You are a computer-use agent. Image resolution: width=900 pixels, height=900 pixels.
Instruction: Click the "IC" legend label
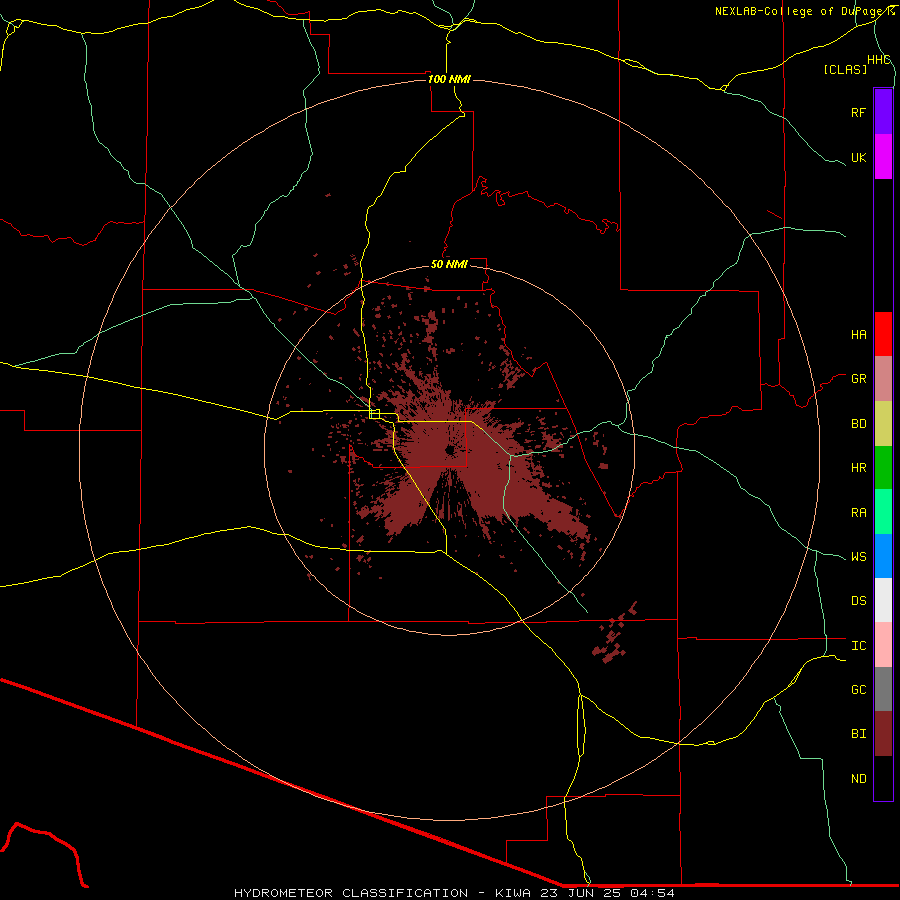(858, 646)
